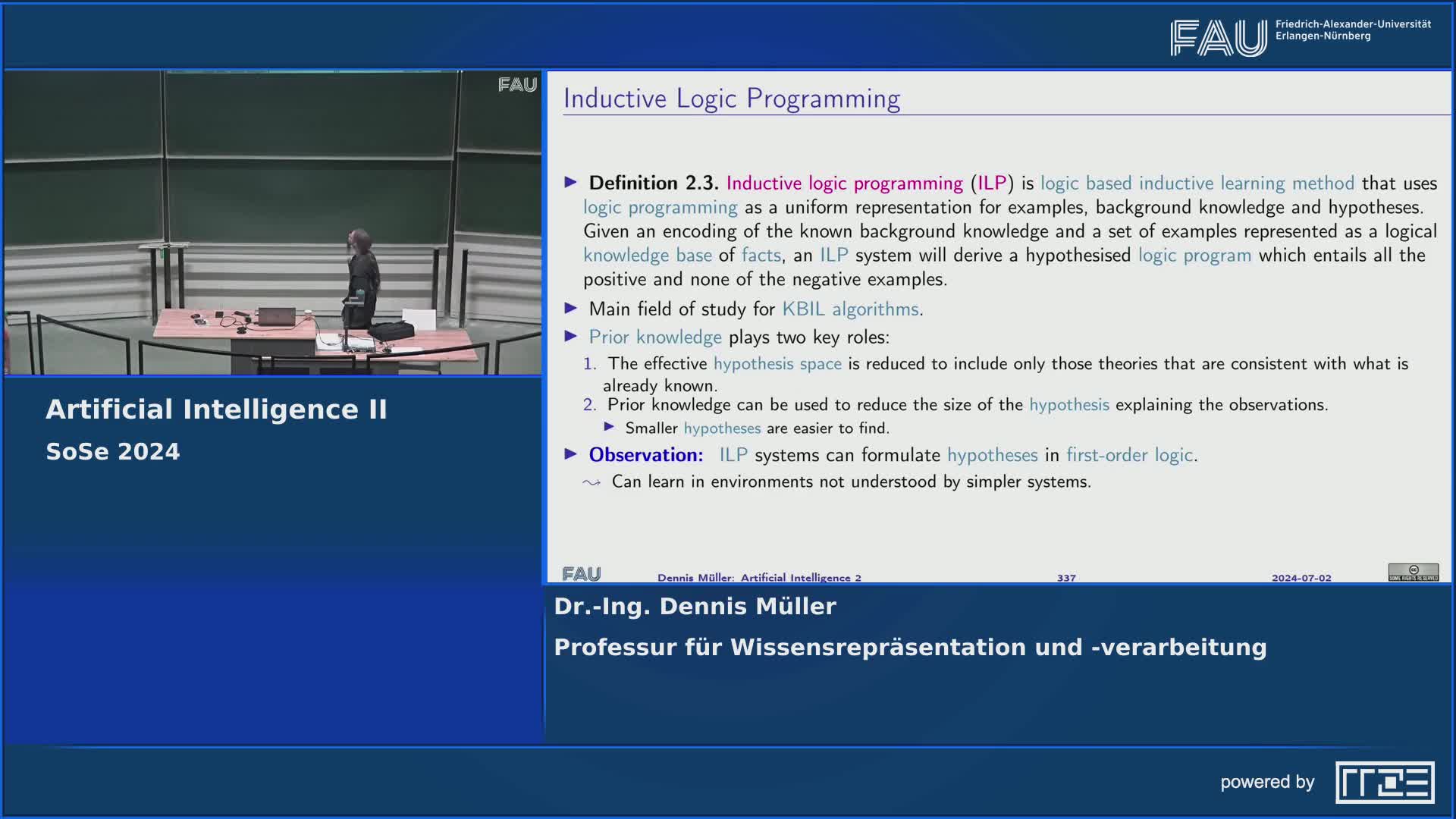Click the 'Main field of study' bullet triangle
Viewport: 1456px width, 819px height.
click(x=571, y=308)
